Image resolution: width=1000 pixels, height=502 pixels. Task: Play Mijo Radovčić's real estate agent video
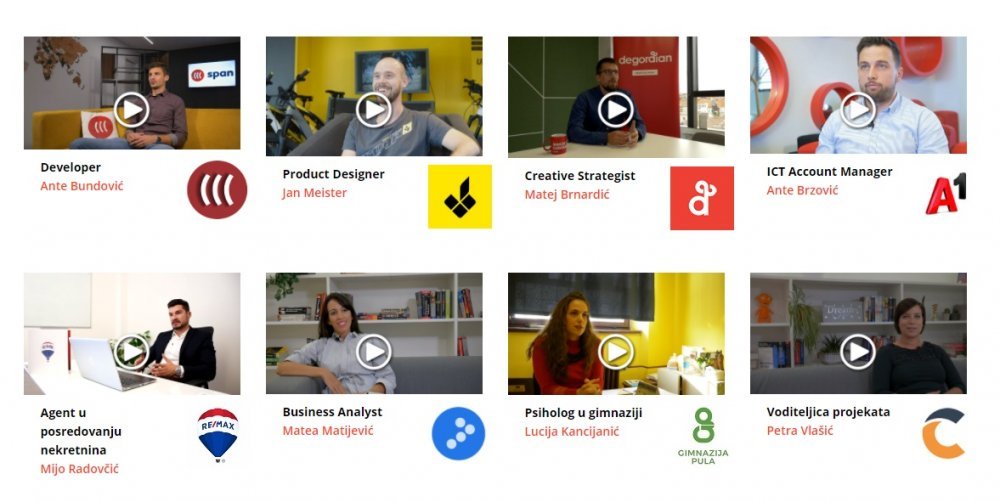(131, 351)
